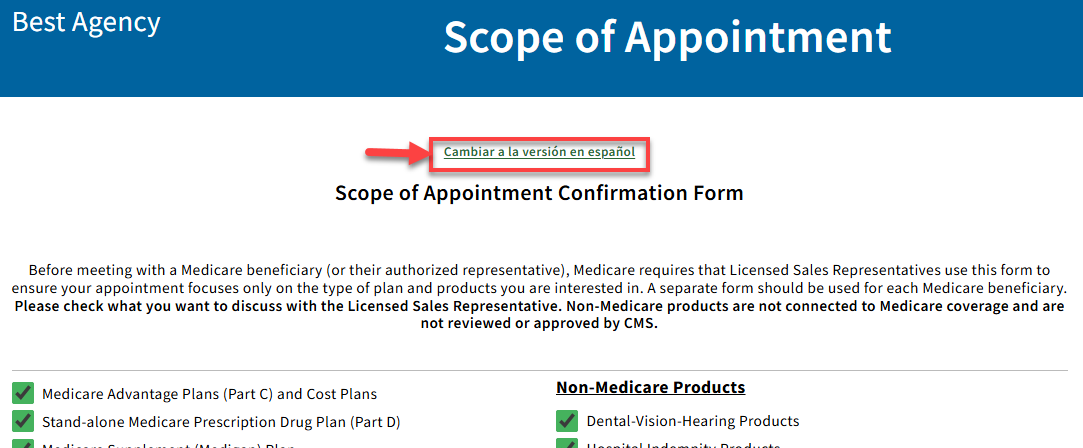
Task: Click the Best Agency name in the header
Action: coord(86,23)
